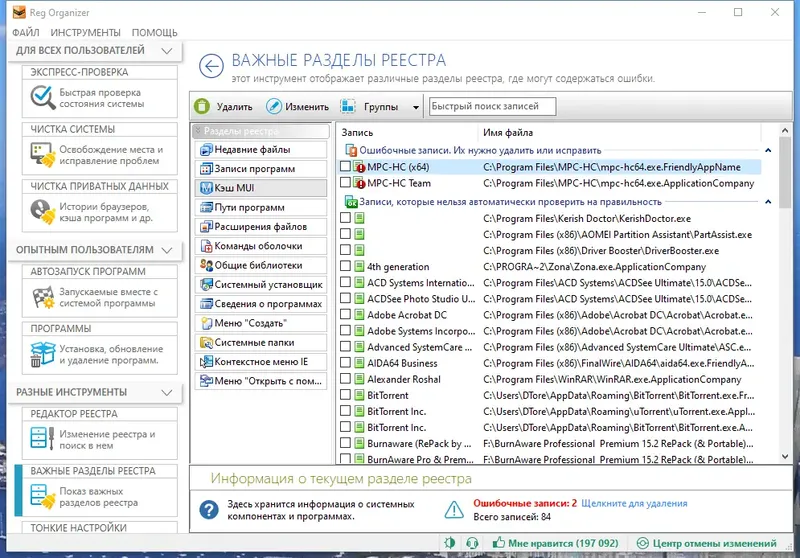The height and width of the screenshot is (558, 800).
Task: Click the Группы grid icon
Action: click(x=348, y=106)
